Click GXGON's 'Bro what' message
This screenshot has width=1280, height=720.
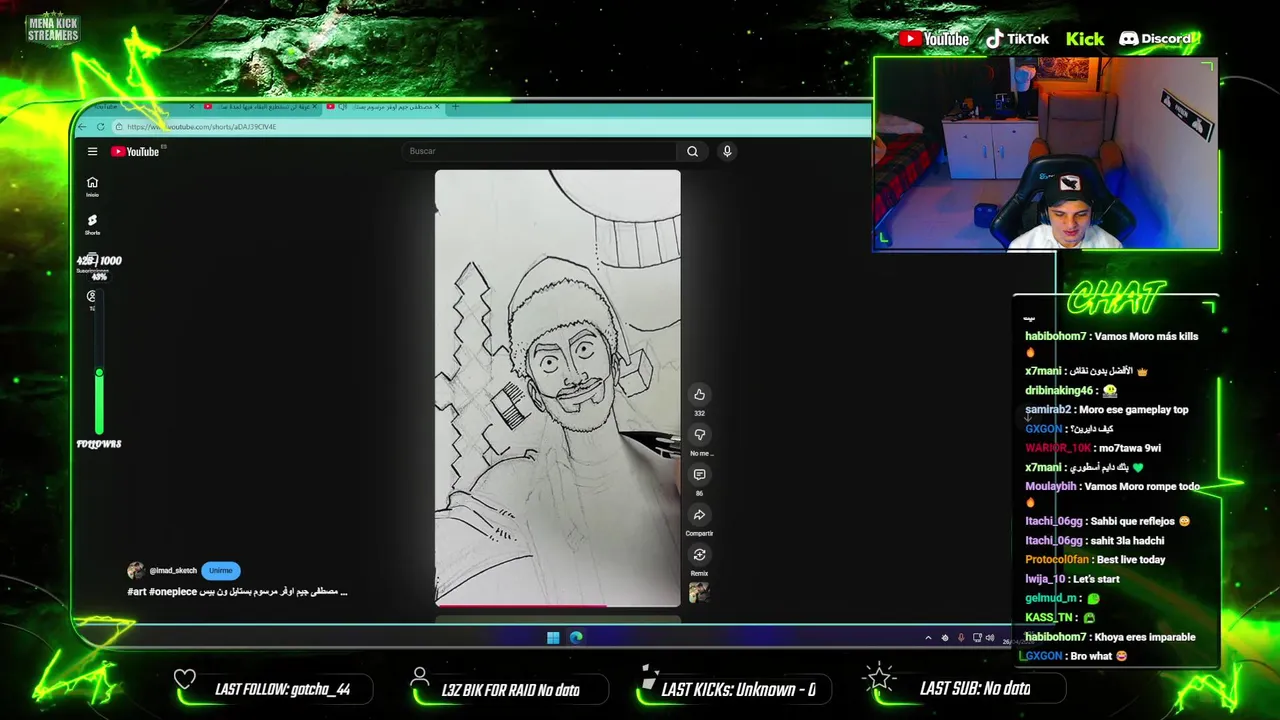1076,656
